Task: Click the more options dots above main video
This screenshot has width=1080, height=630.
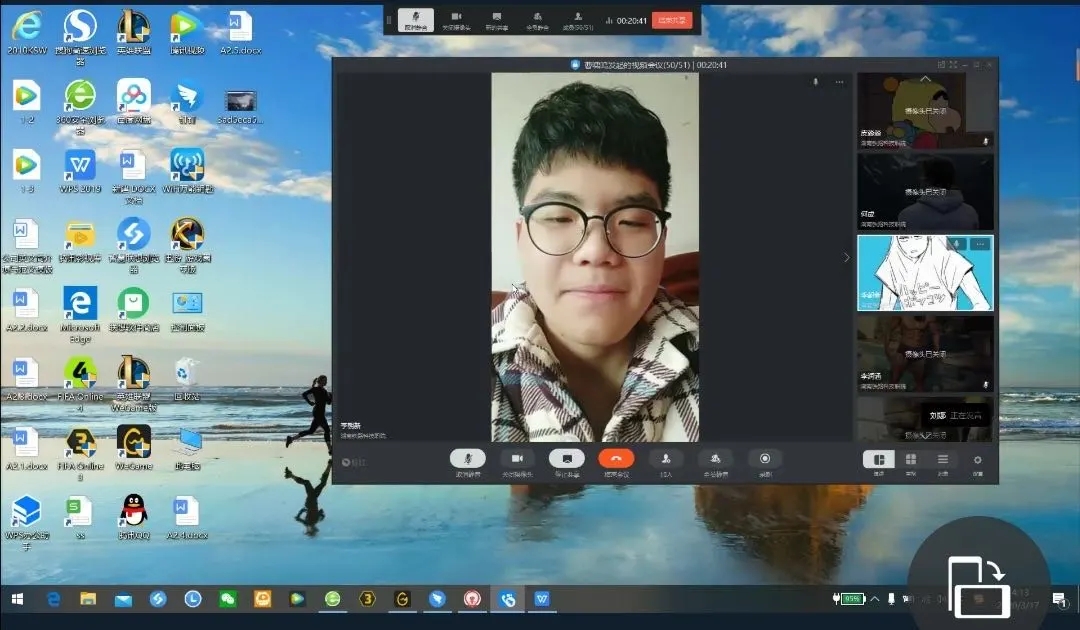Action: (x=840, y=82)
